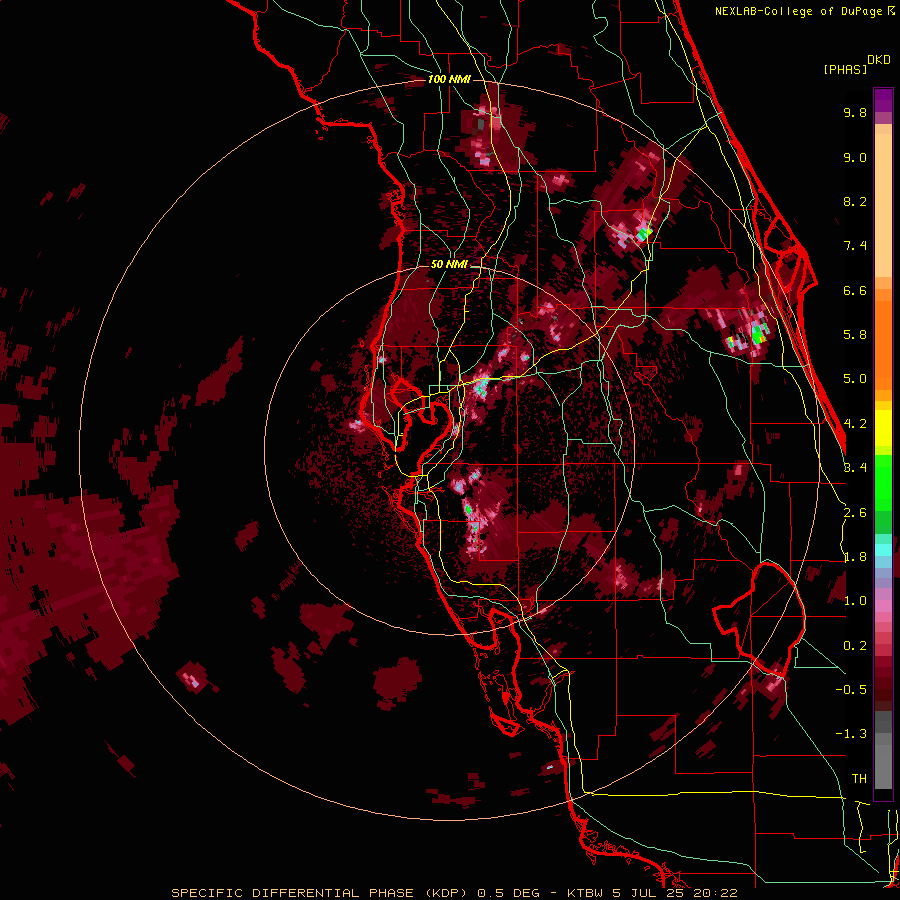
Task: Click the 0.2 scale value
Action: click(855, 646)
